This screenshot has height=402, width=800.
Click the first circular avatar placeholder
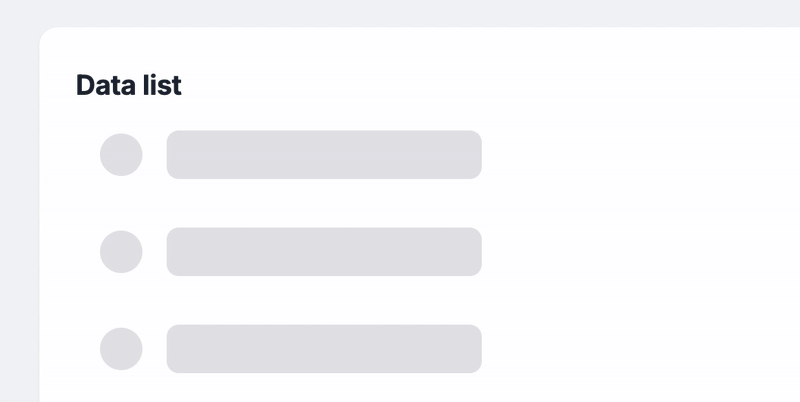click(121, 155)
